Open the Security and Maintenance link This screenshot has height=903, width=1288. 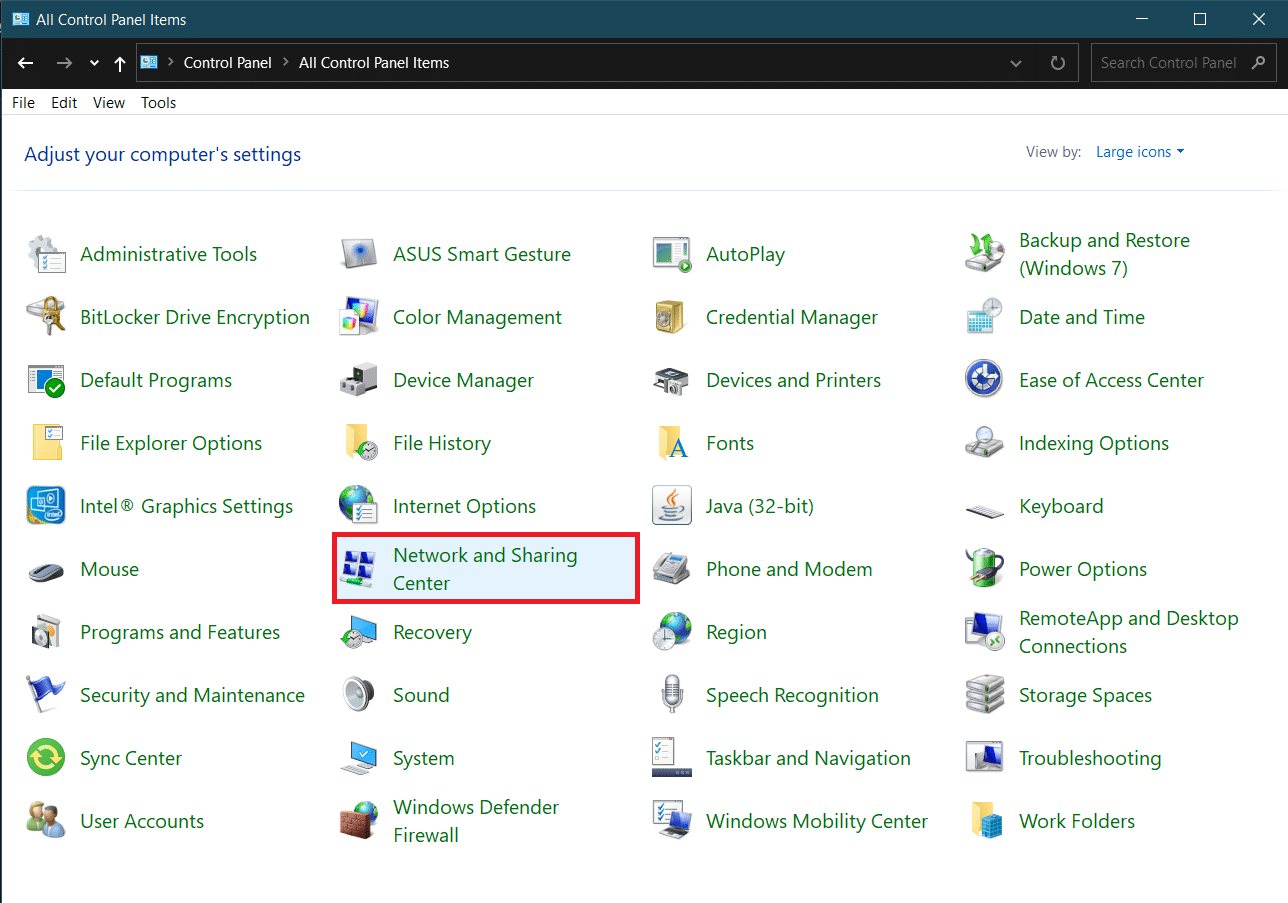pyautogui.click(x=192, y=695)
